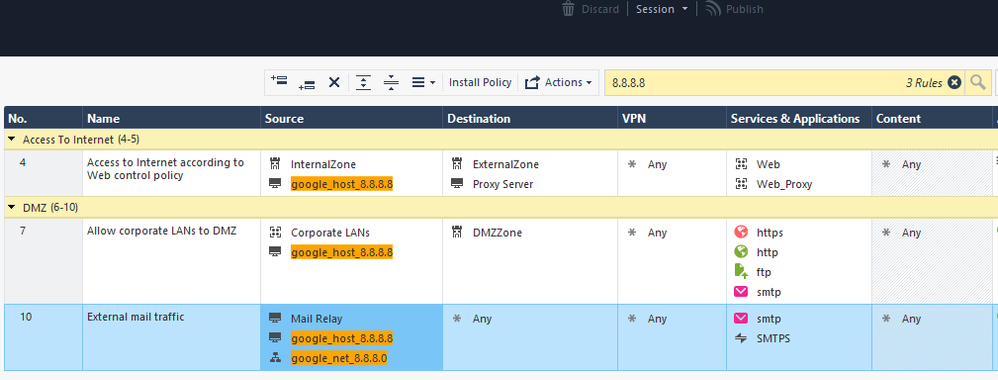Image resolution: width=998 pixels, height=380 pixels.
Task: Add rule below icon in toolbar
Action: (307, 83)
